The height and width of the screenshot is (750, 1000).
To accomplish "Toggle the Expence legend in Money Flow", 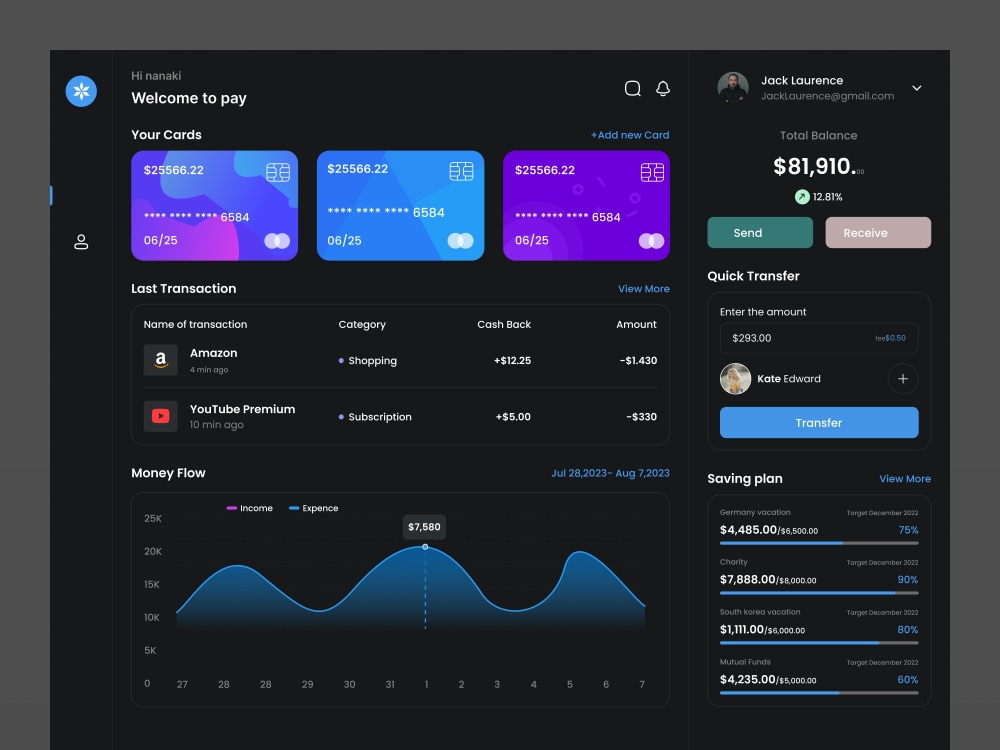I will click(x=313, y=508).
